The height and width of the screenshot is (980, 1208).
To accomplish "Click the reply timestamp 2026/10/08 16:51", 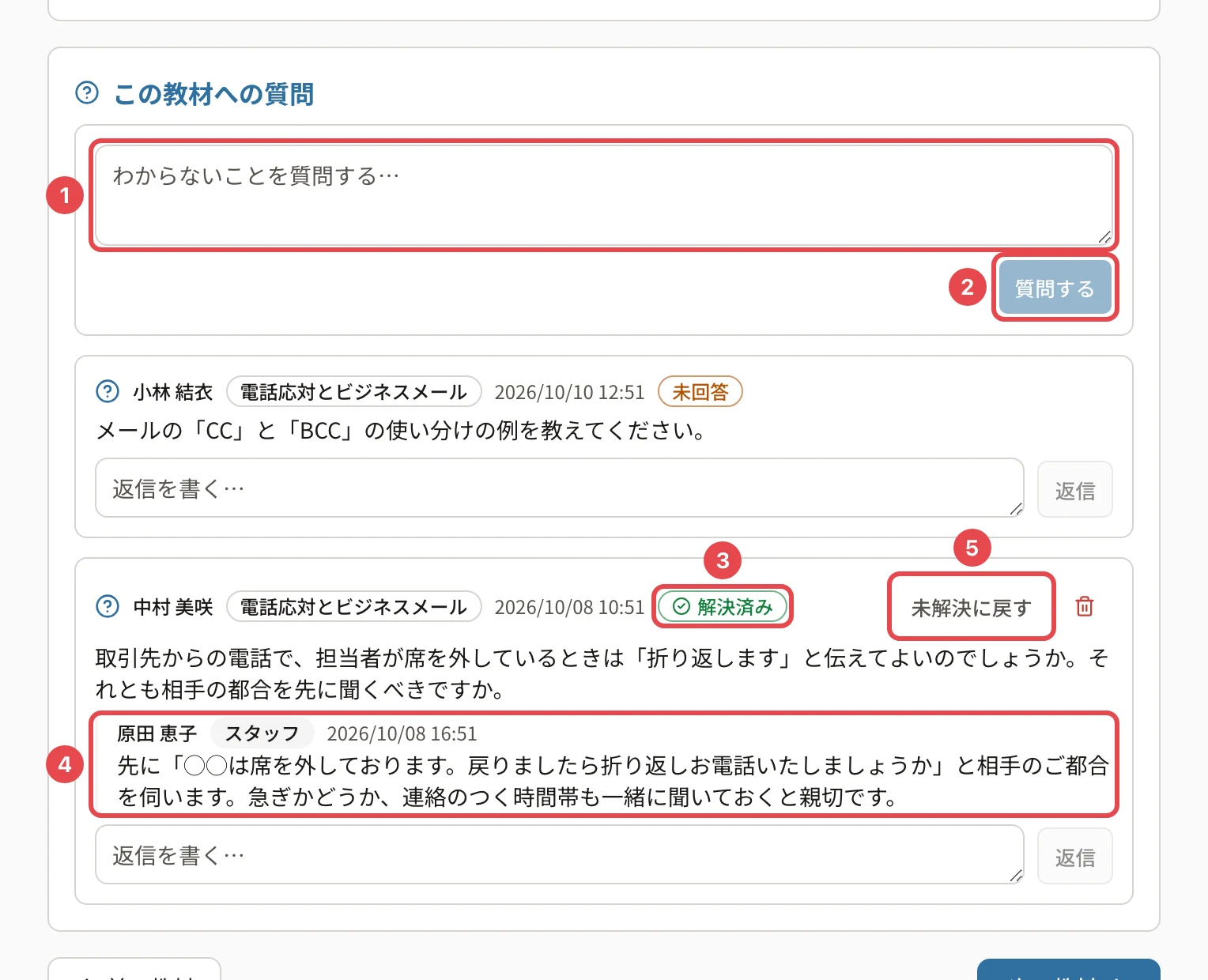I will 402,733.
